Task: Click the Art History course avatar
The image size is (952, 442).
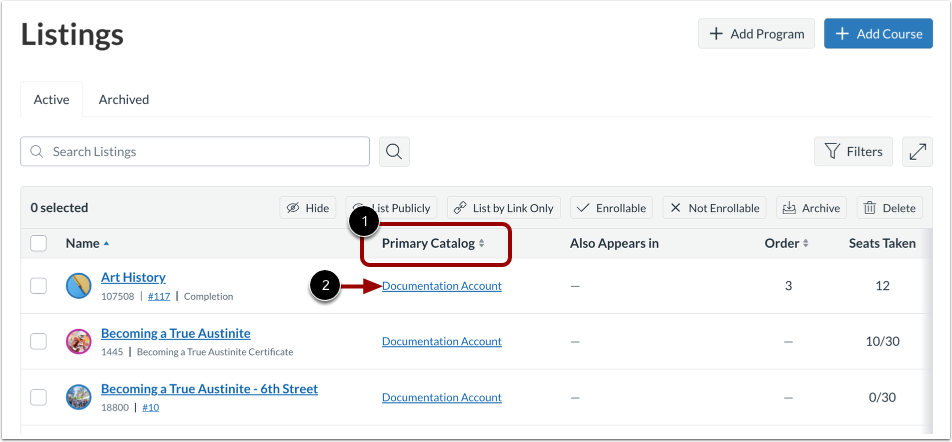Action: pos(78,286)
